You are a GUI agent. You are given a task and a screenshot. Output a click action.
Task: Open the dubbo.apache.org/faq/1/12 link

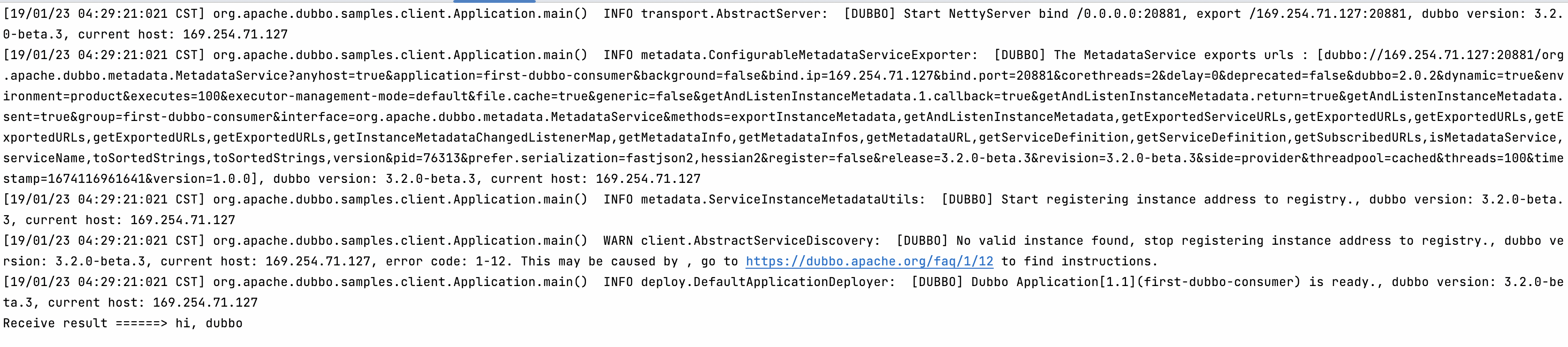868,261
